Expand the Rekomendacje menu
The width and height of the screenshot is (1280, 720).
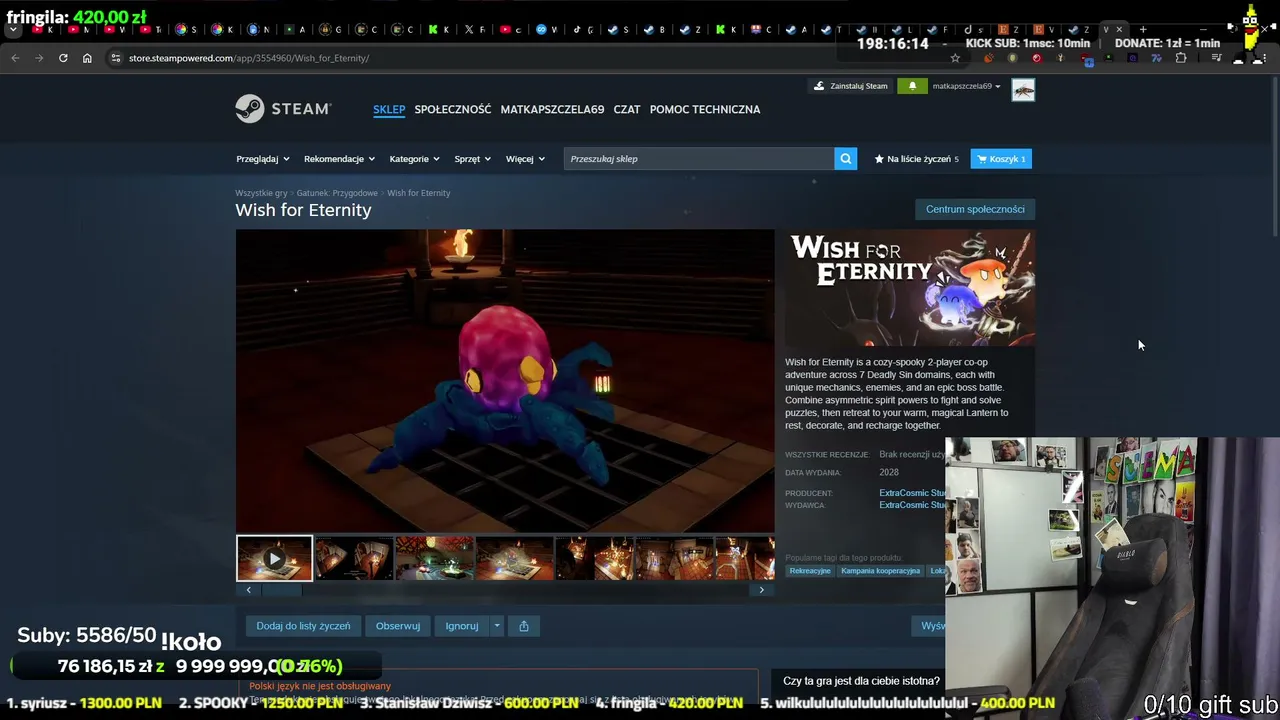(339, 159)
